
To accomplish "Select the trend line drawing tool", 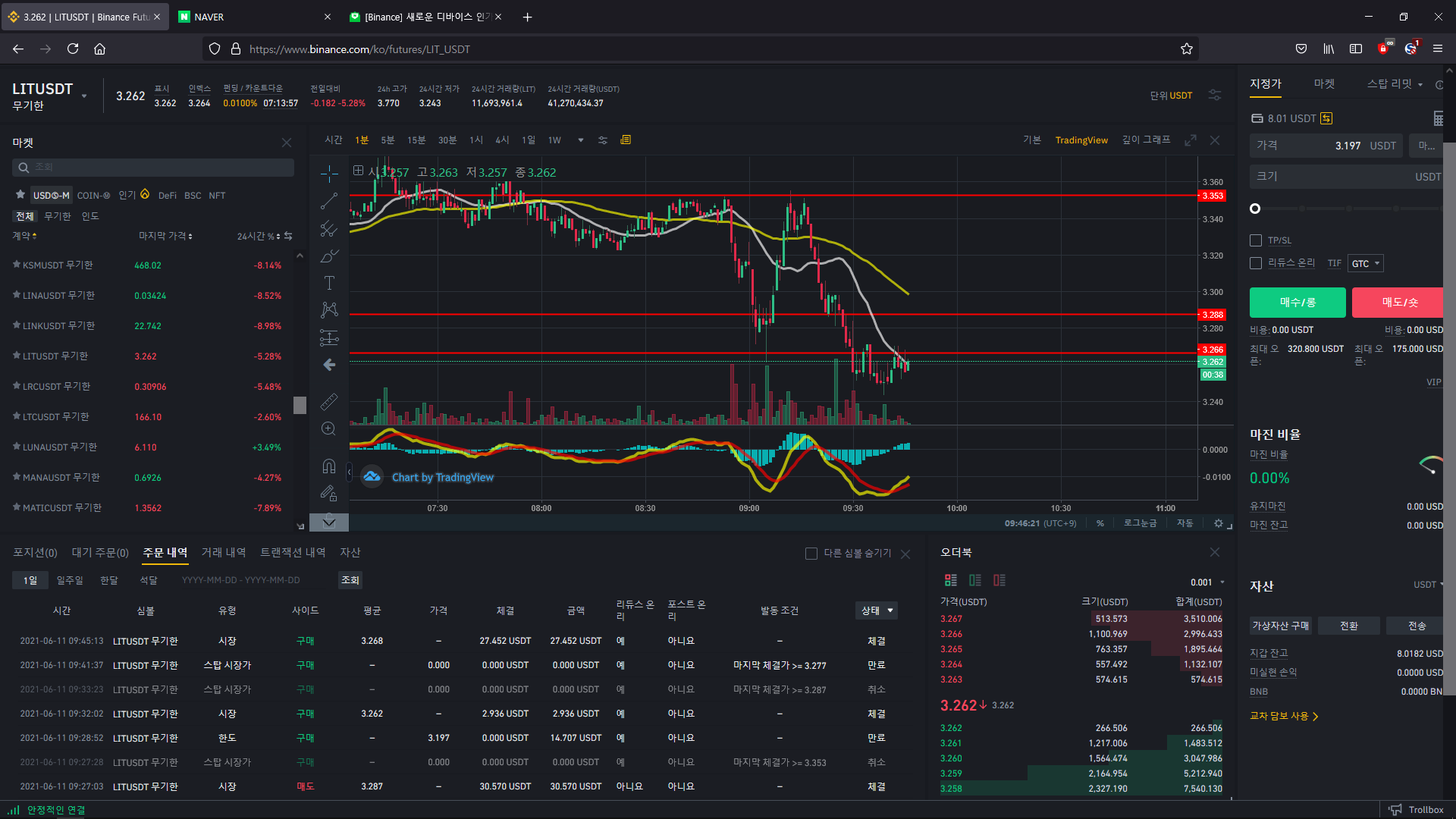I will click(329, 201).
